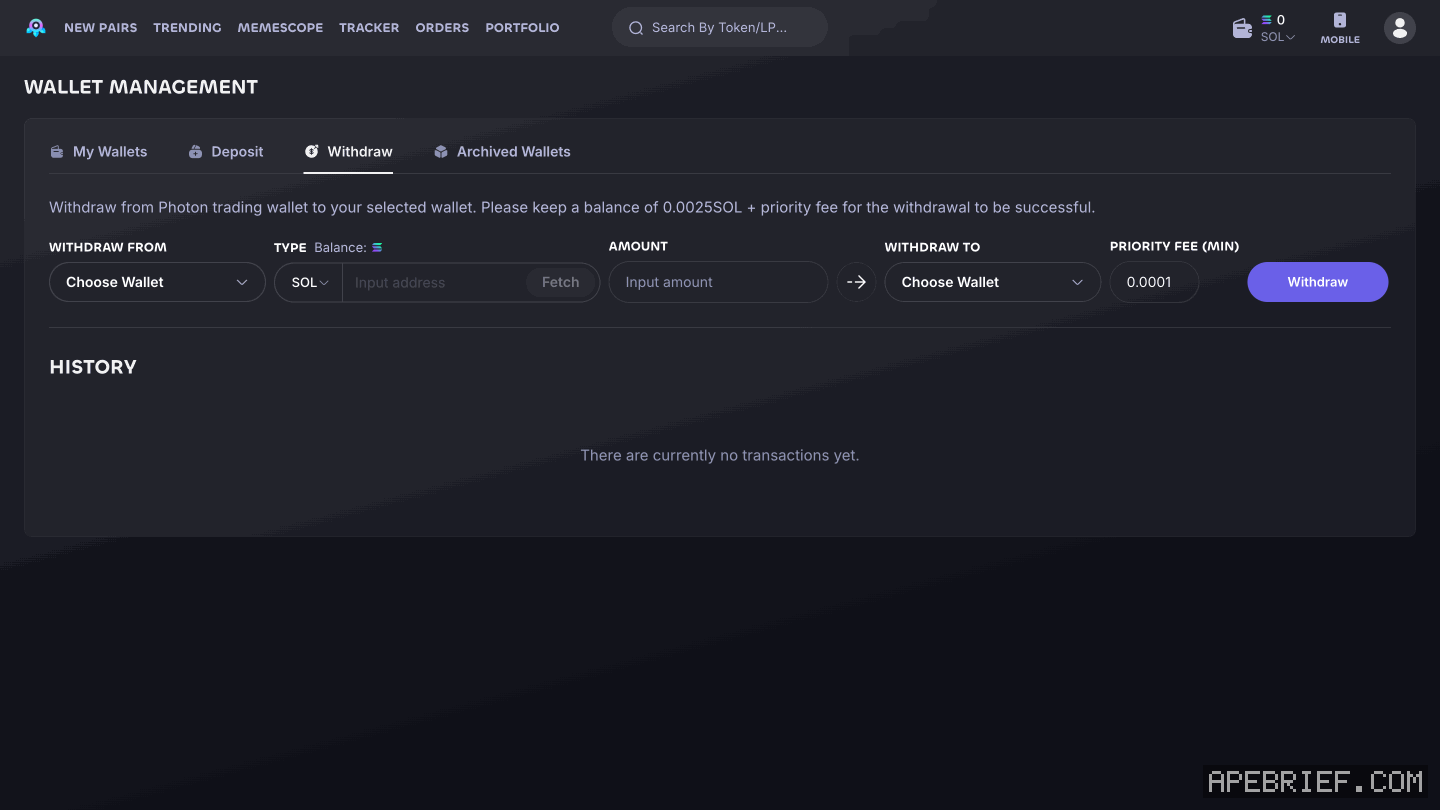Click the no transactions yet message
Screen dimensions: 1440x810
tap(720, 455)
